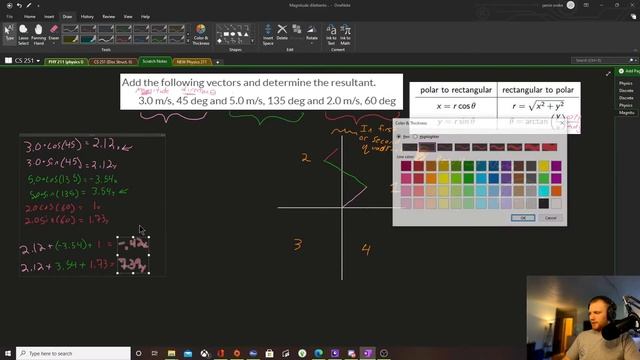The width and height of the screenshot is (640, 360).
Task: Expand the Shapes gallery dropdown arrow
Action: pos(253,41)
